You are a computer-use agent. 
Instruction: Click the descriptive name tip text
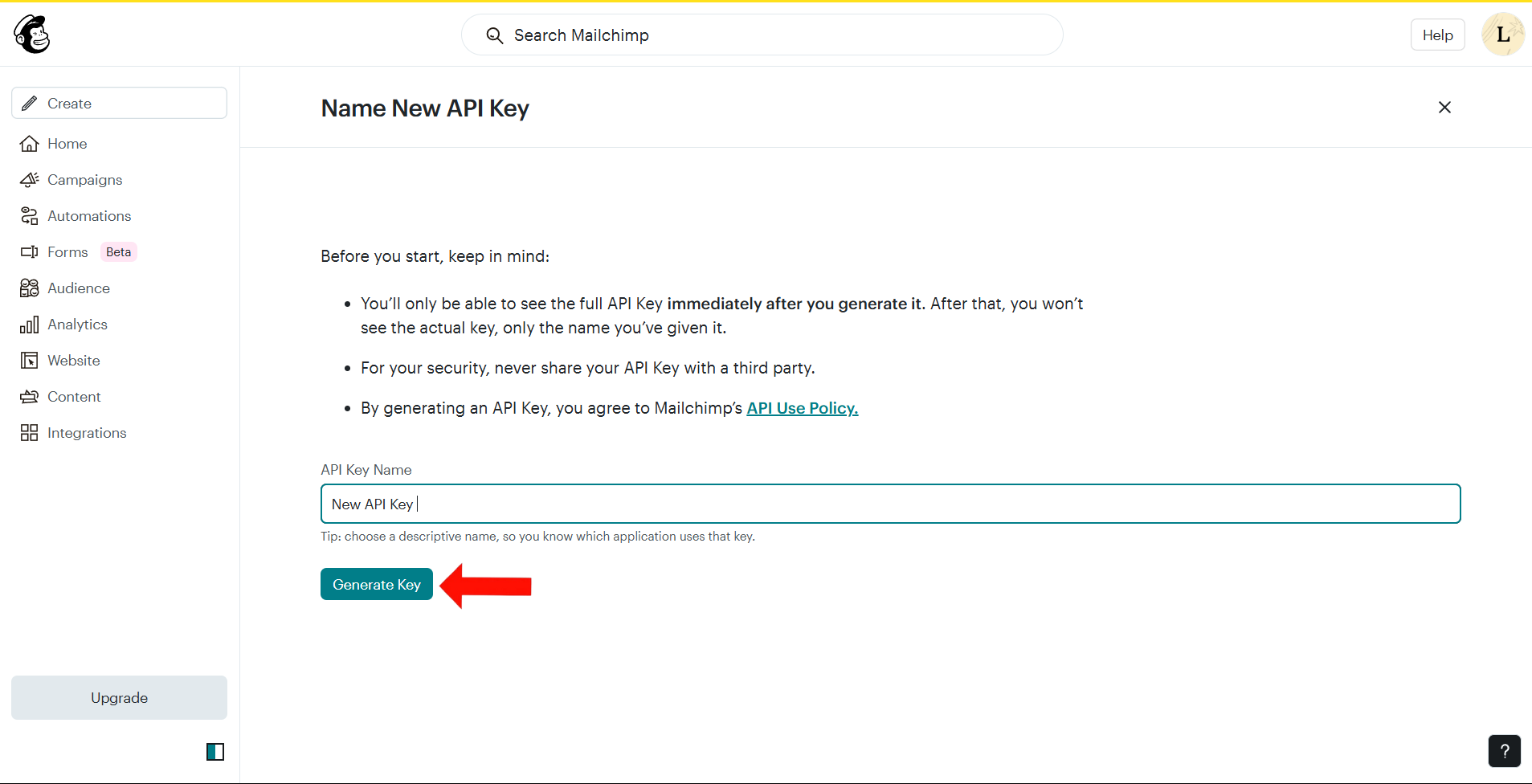(x=537, y=537)
